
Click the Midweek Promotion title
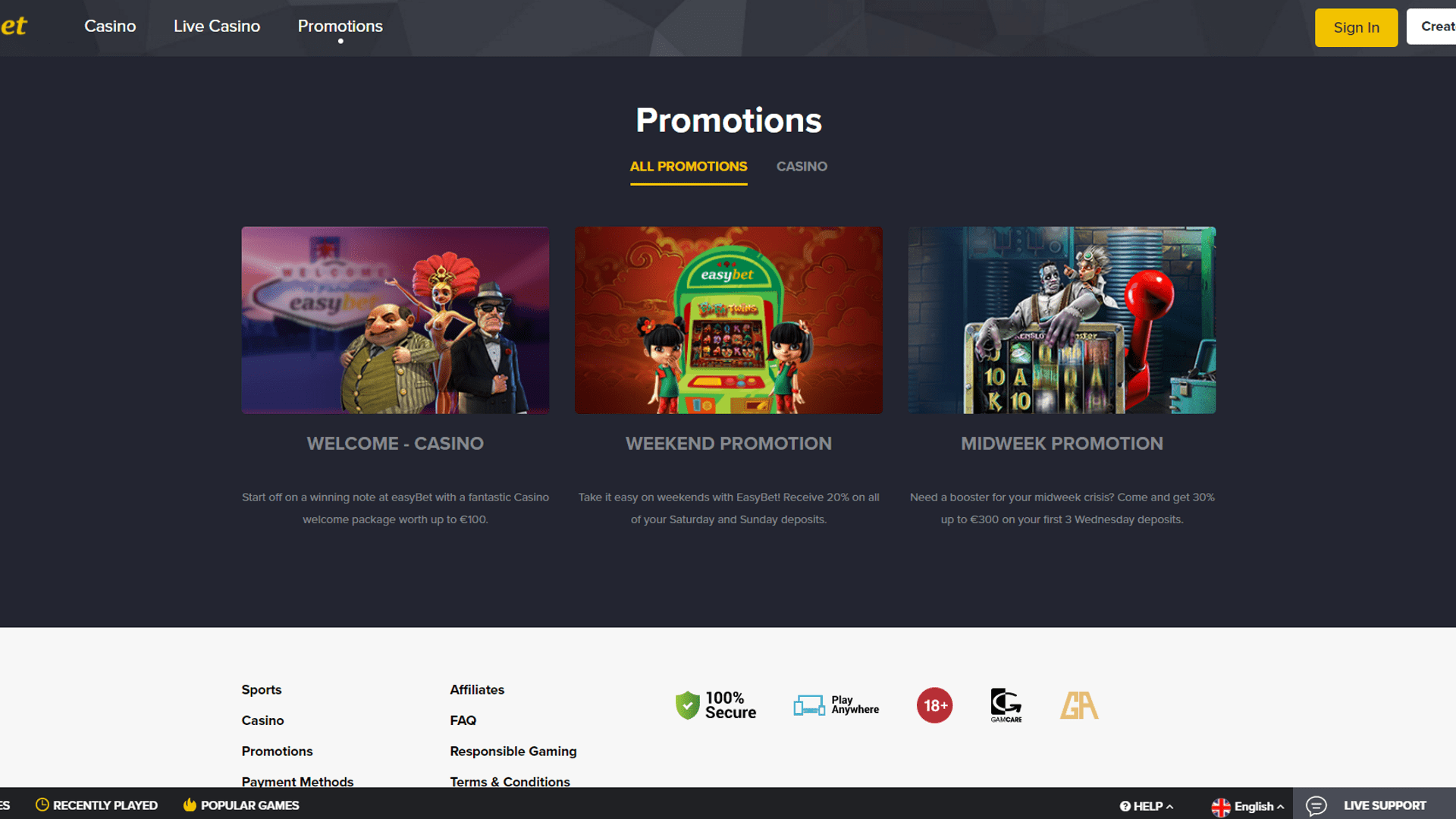click(x=1062, y=444)
